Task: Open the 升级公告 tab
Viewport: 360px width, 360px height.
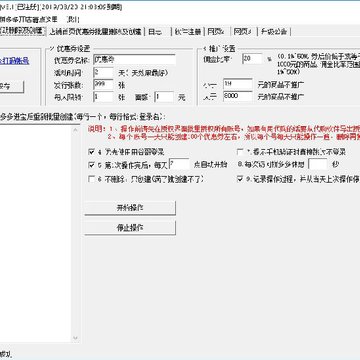Action: [x=274, y=31]
